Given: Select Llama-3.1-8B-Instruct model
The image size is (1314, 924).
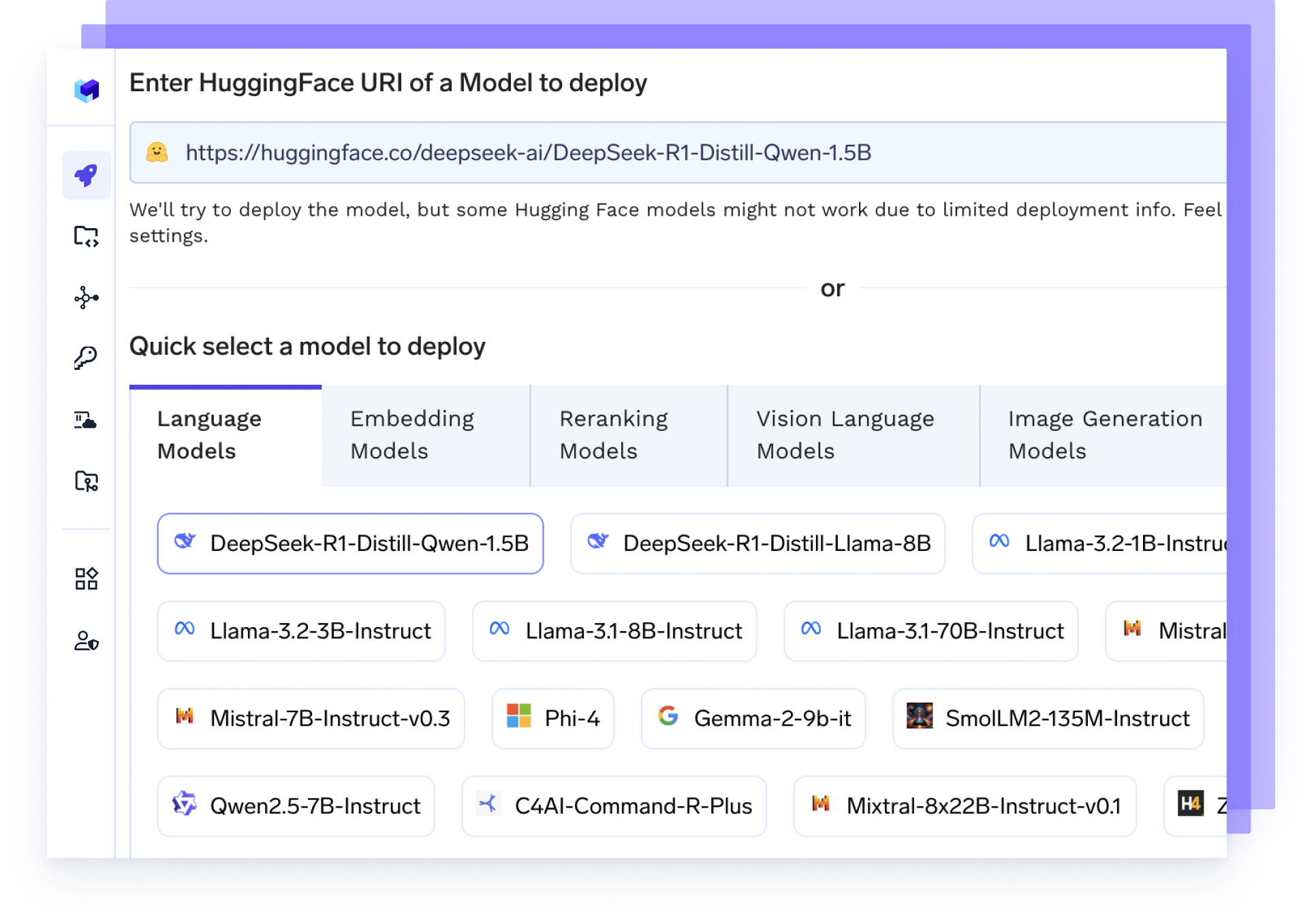Looking at the screenshot, I should [614, 631].
